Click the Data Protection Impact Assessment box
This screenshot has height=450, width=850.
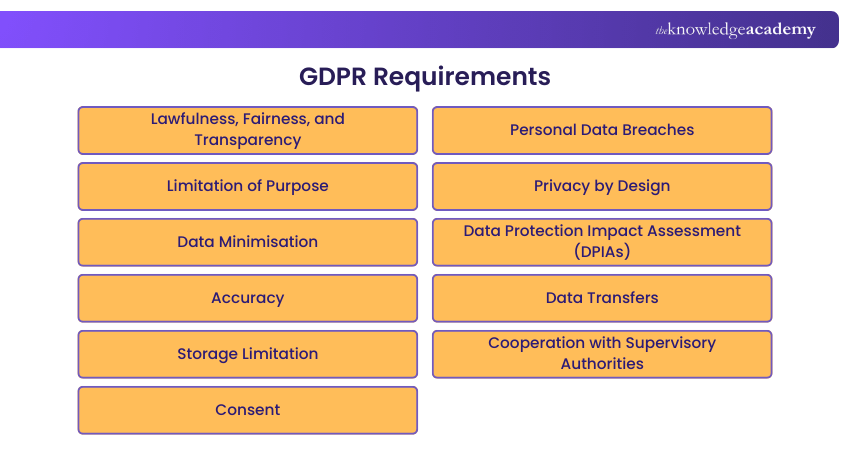[602, 242]
